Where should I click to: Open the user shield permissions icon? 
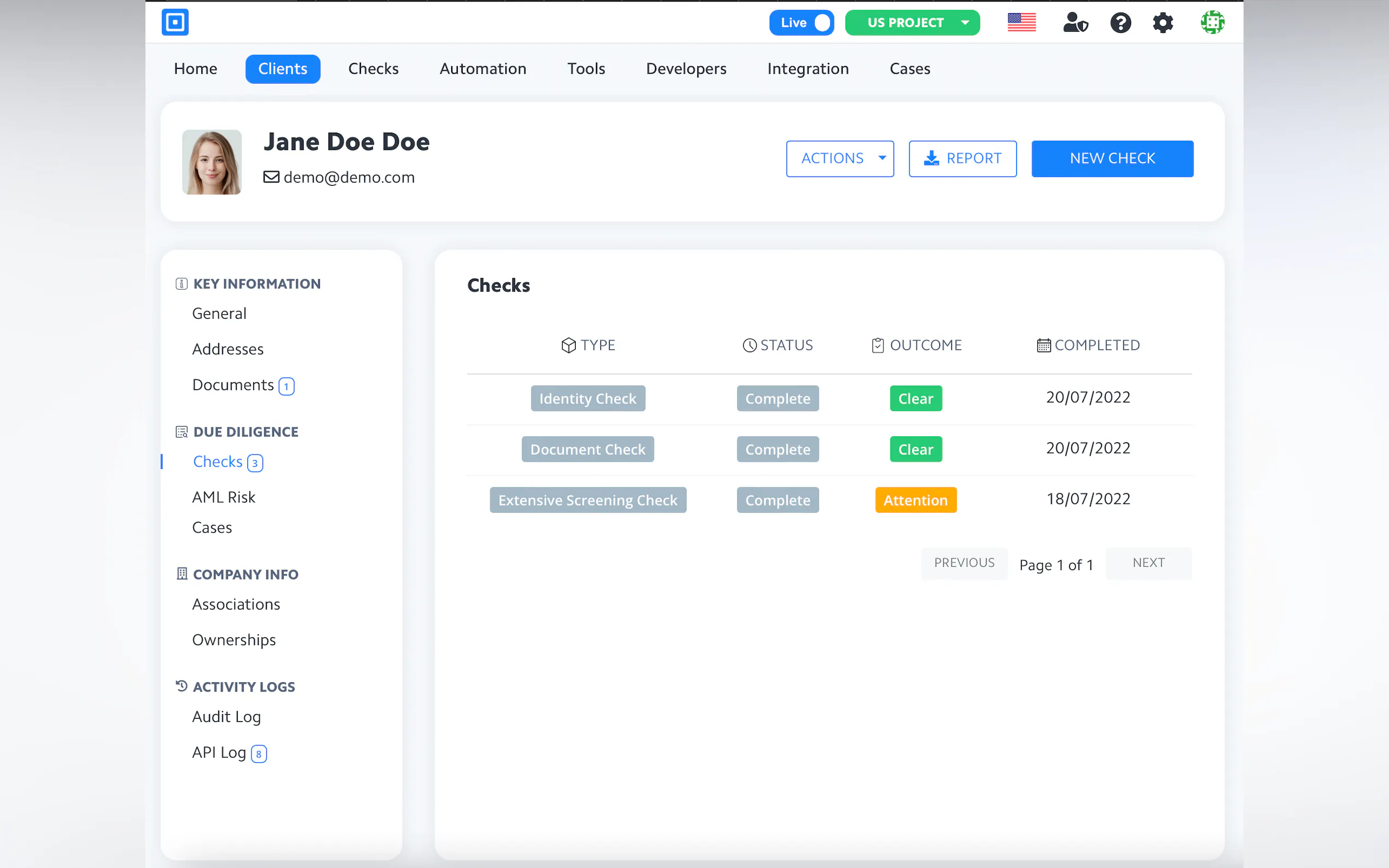(1075, 22)
